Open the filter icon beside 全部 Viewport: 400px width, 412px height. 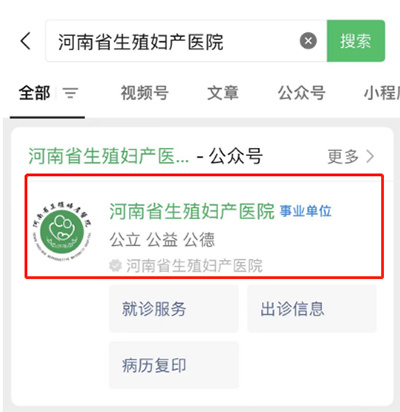71,93
